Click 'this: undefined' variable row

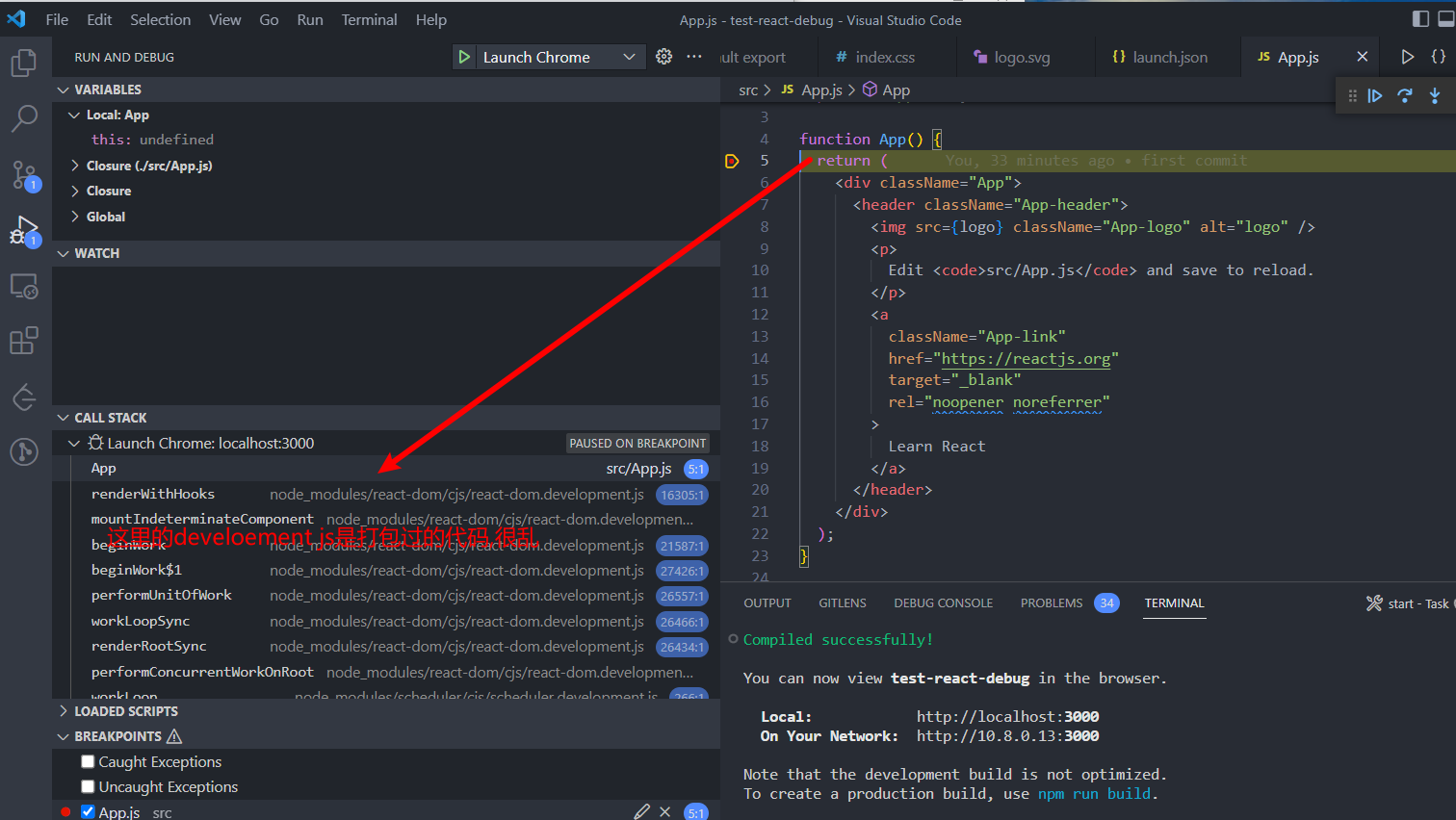(386, 141)
